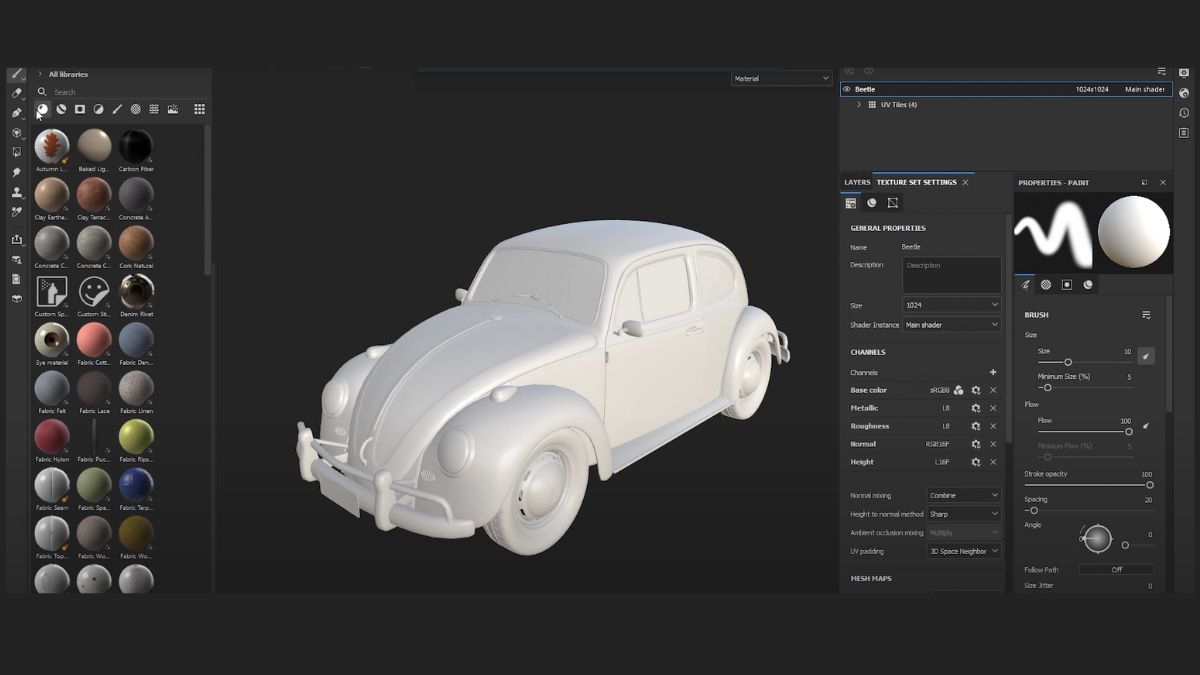Open Brush properties tab in Paint panel
The image size is (1200, 675).
pos(1025,285)
